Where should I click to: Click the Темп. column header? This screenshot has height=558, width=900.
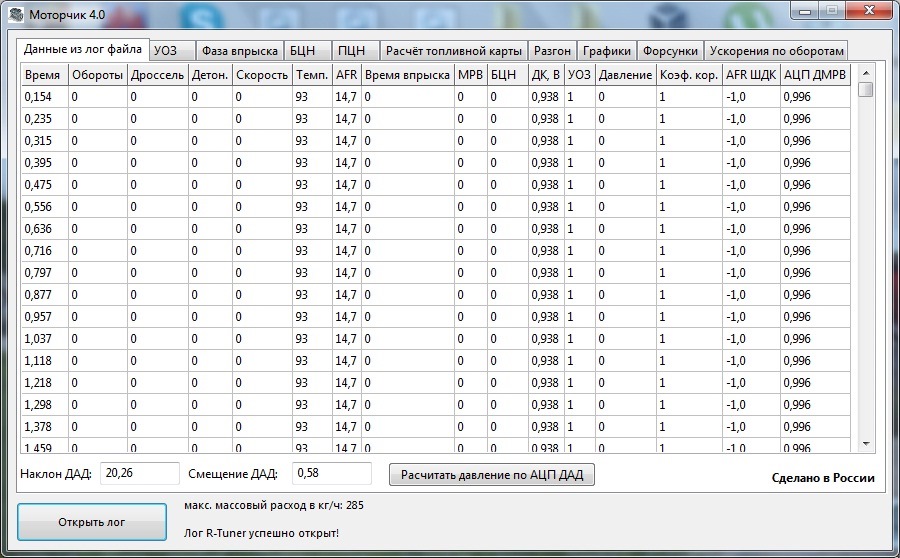pos(312,75)
